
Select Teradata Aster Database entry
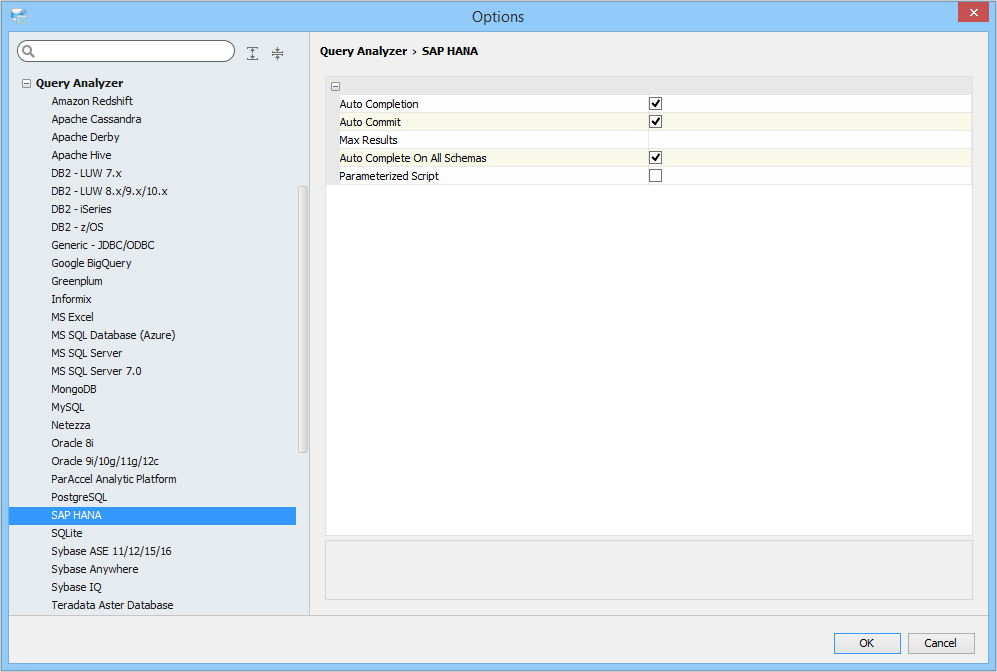click(x=113, y=605)
